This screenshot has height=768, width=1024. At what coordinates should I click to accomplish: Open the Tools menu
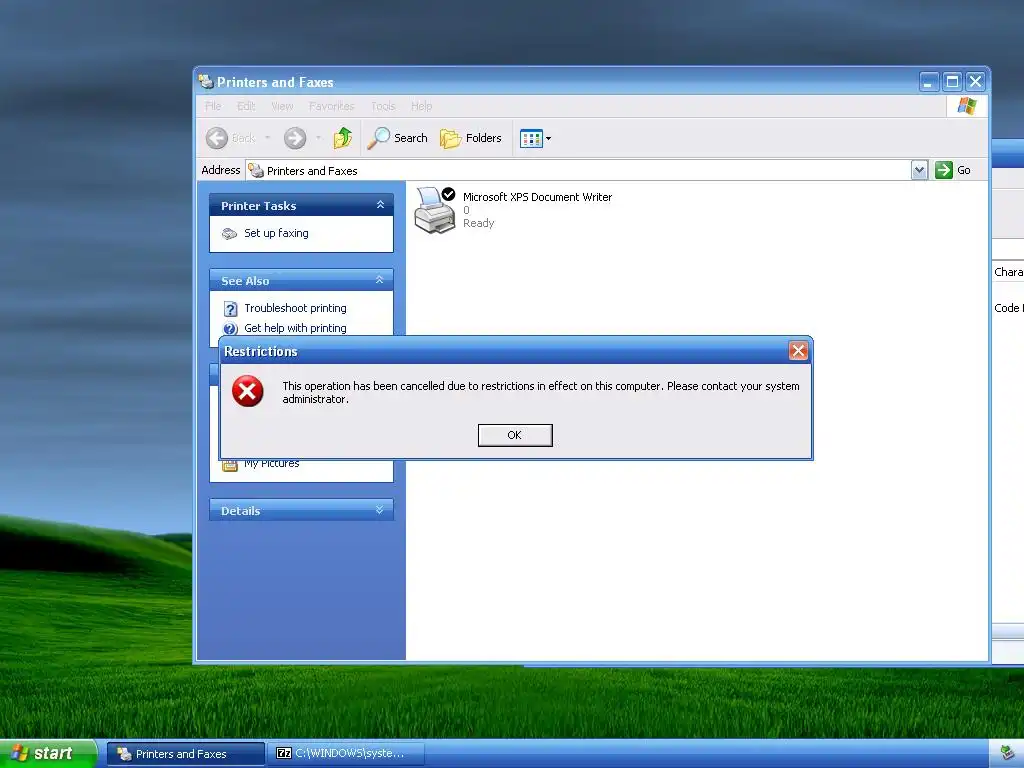tap(383, 106)
